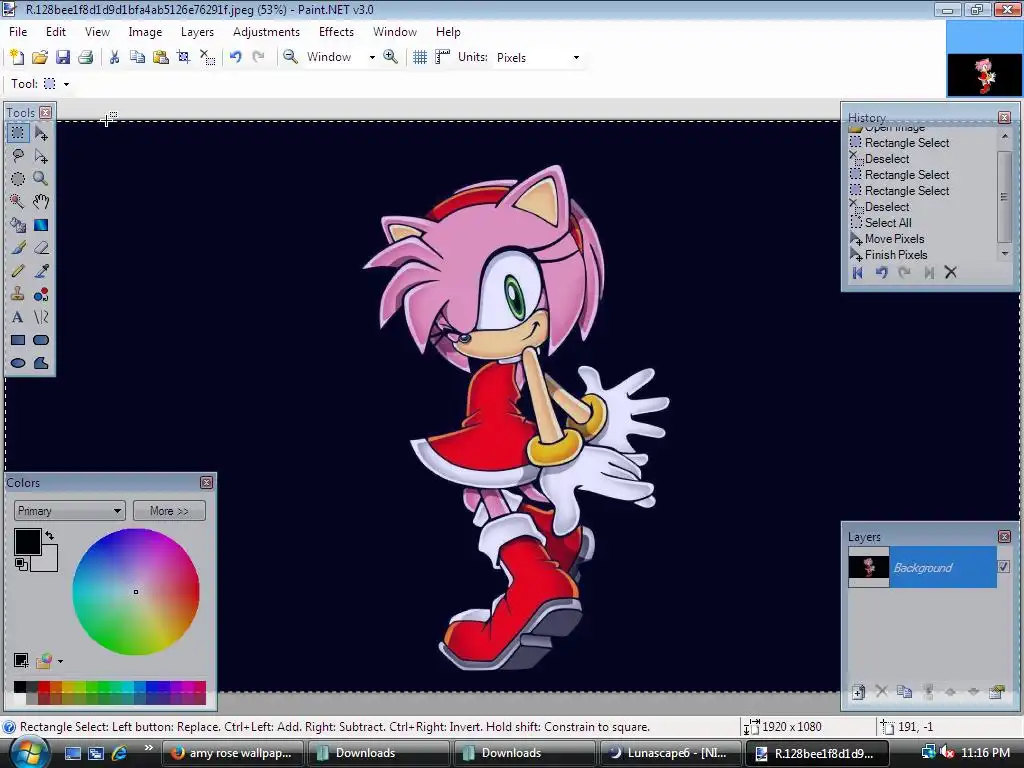Click the history Undo button

(882, 273)
